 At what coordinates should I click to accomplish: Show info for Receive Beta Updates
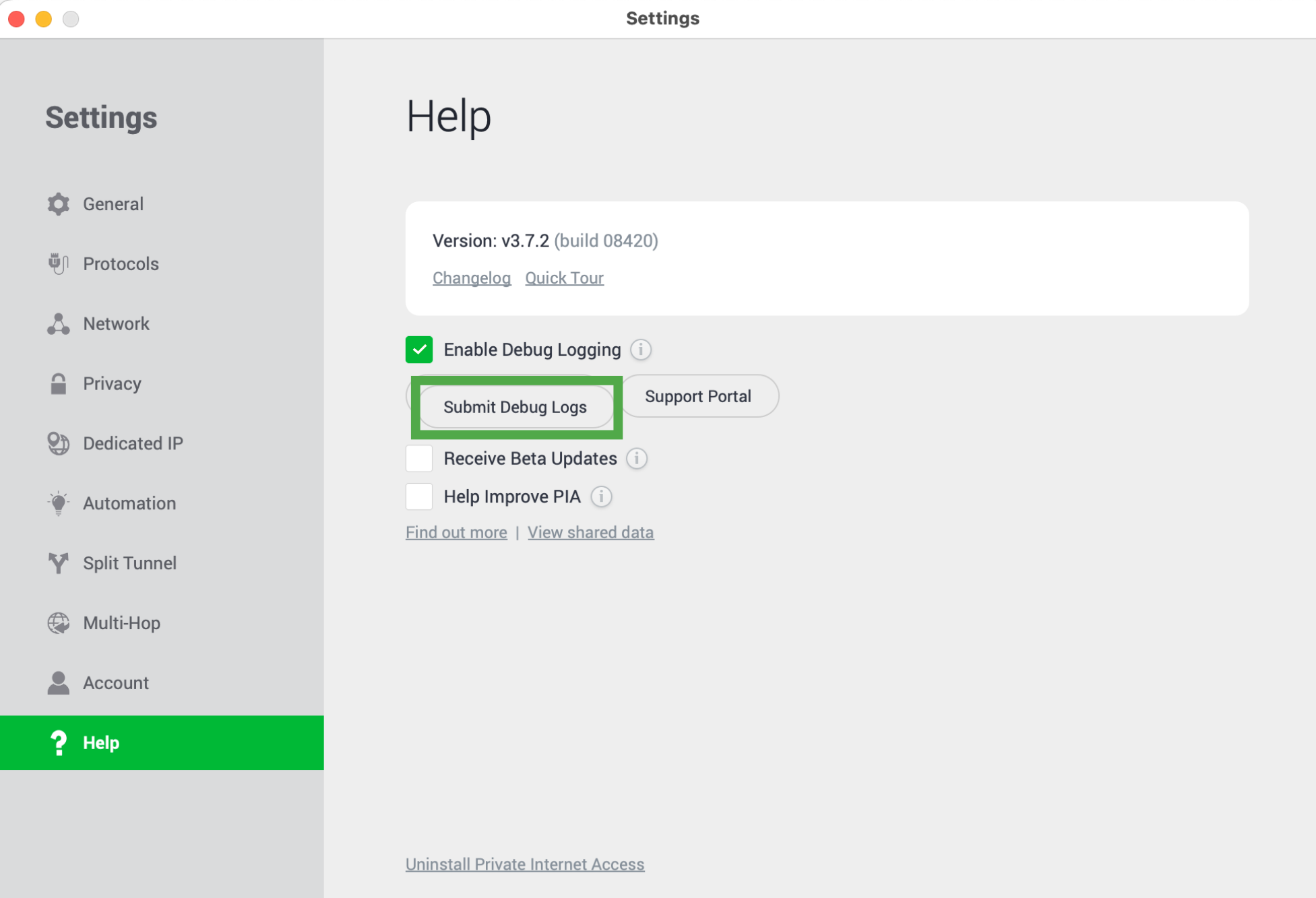coord(637,459)
